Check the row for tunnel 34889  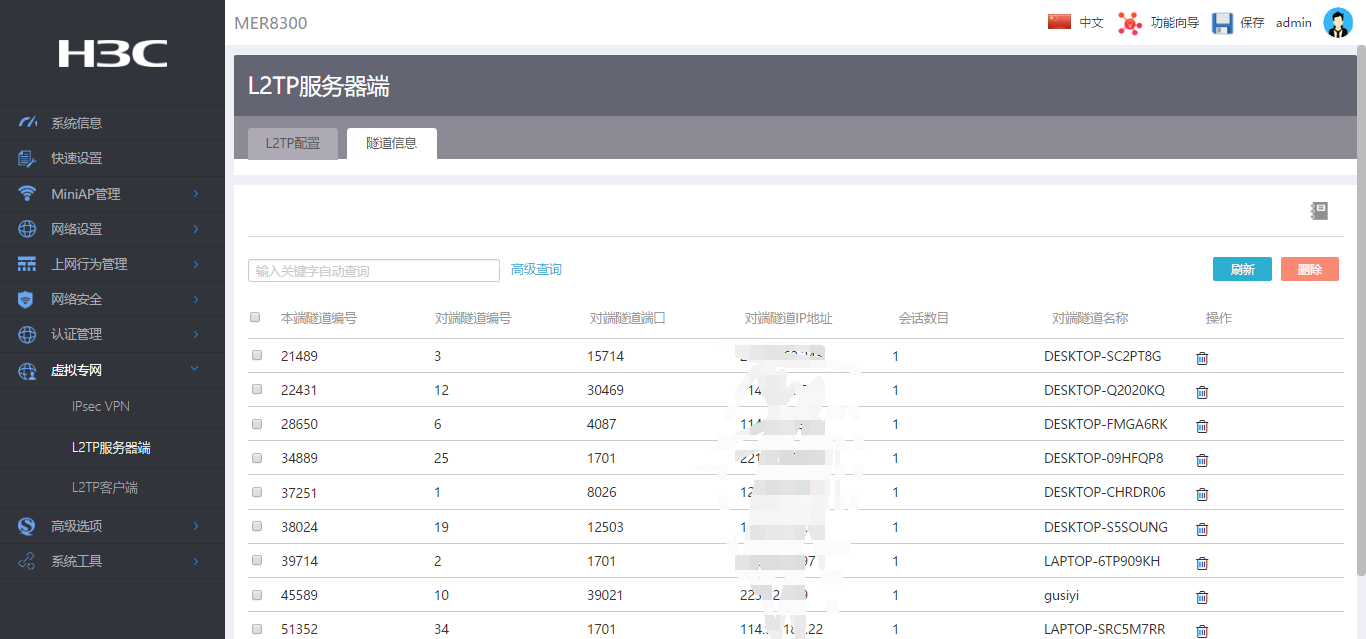[x=257, y=457]
